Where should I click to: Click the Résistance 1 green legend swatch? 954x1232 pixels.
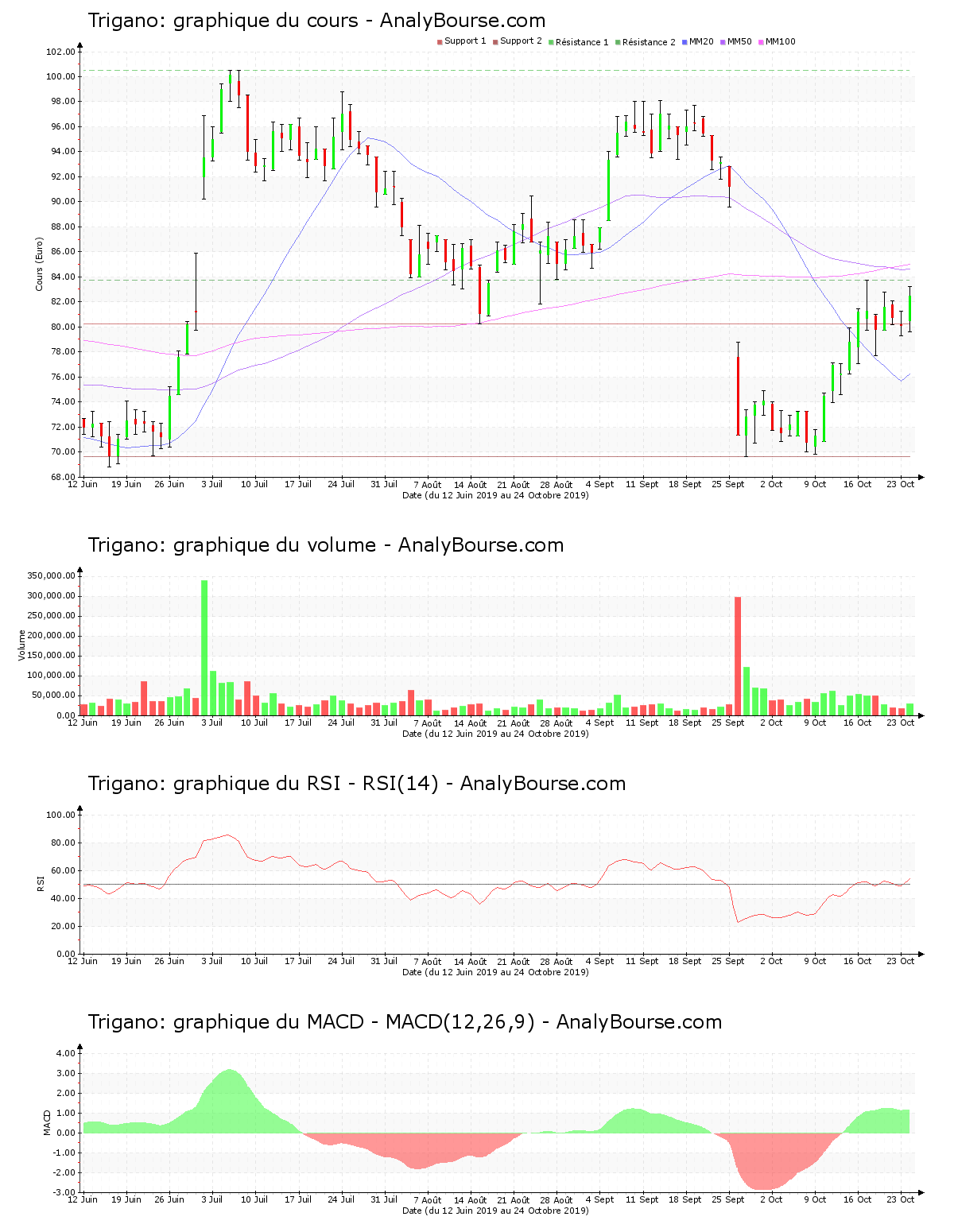tap(551, 42)
